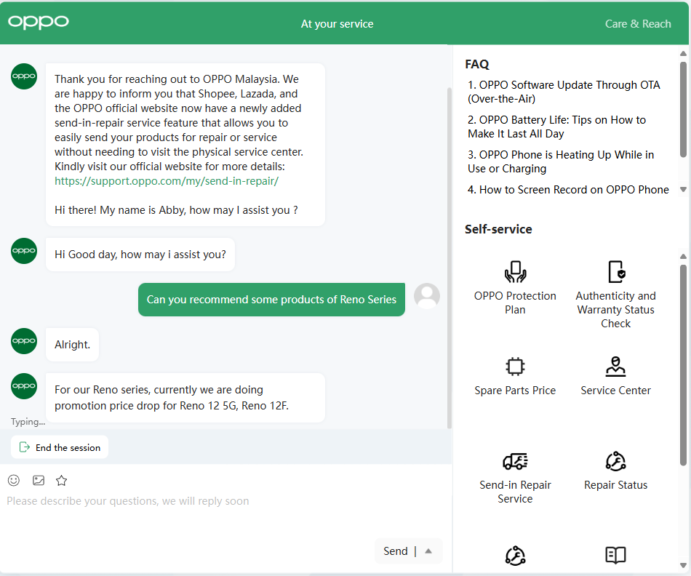The width and height of the screenshot is (691, 576).
Task: Open Authenticity and Warranty Status Check icon
Action: (616, 271)
